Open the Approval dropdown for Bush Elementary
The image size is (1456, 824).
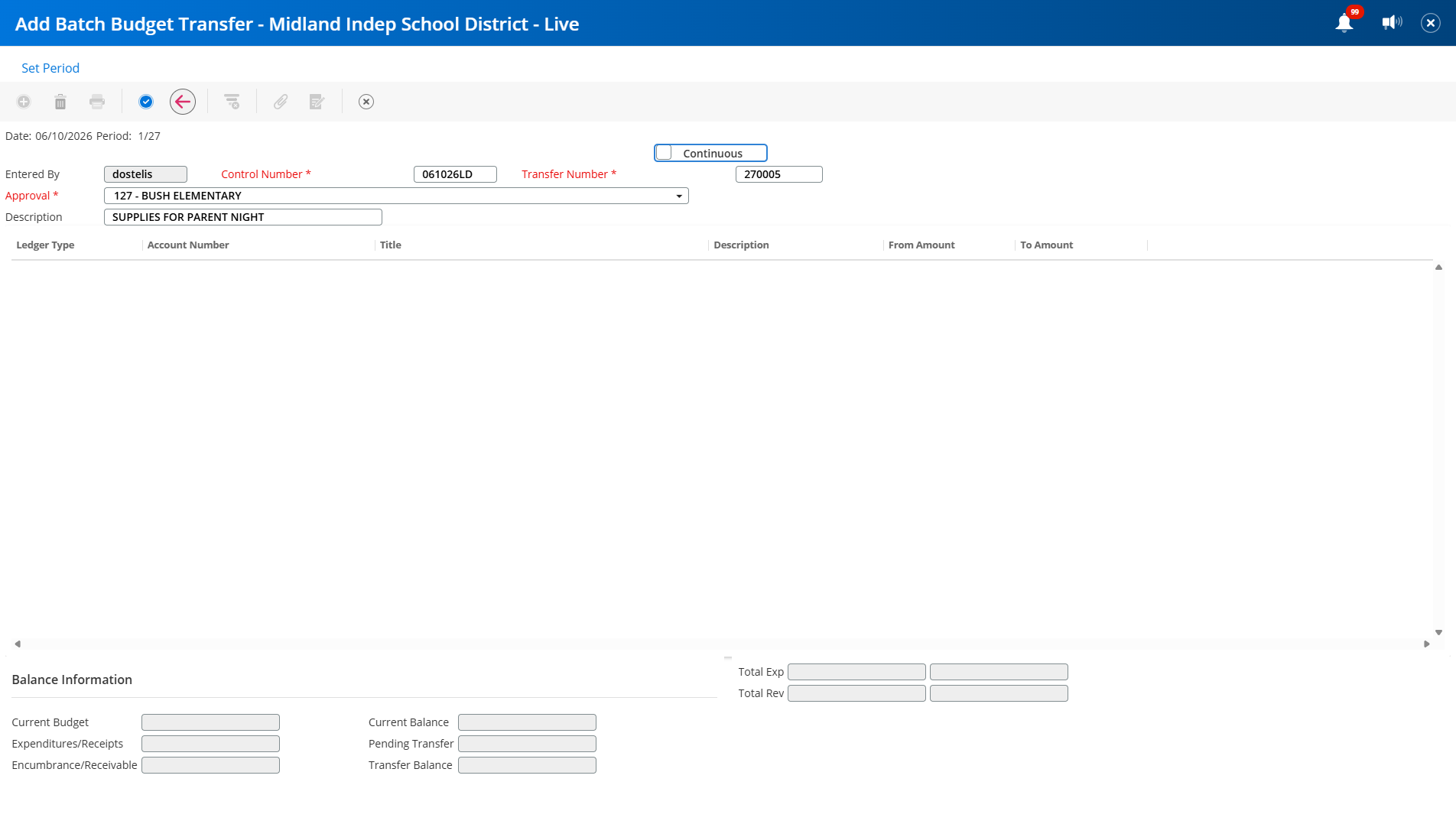tap(396, 196)
